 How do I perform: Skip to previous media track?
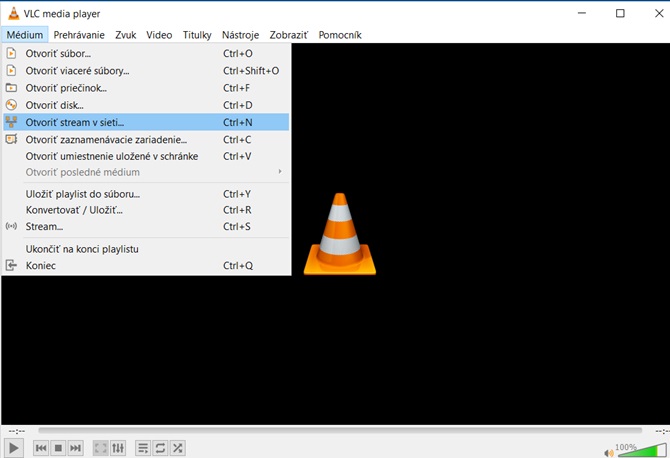(x=42, y=448)
